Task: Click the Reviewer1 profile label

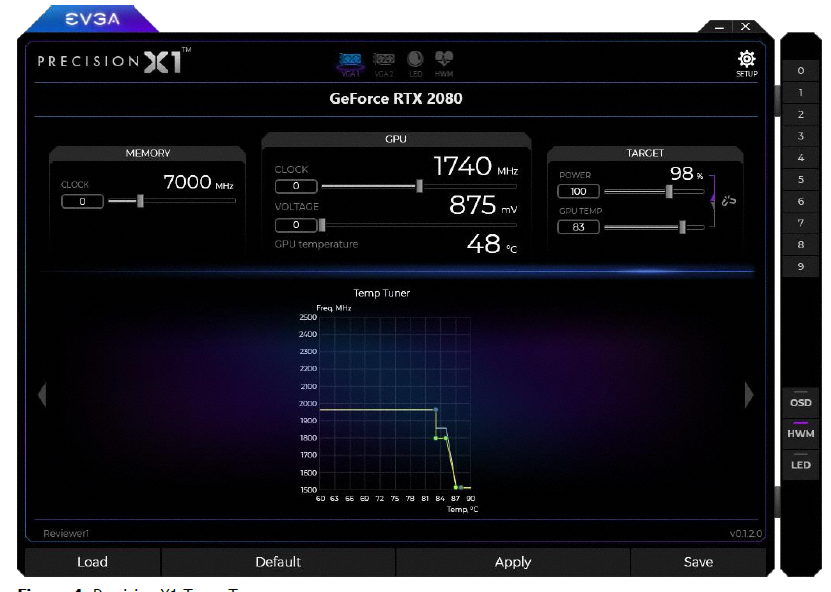Action: [x=66, y=533]
